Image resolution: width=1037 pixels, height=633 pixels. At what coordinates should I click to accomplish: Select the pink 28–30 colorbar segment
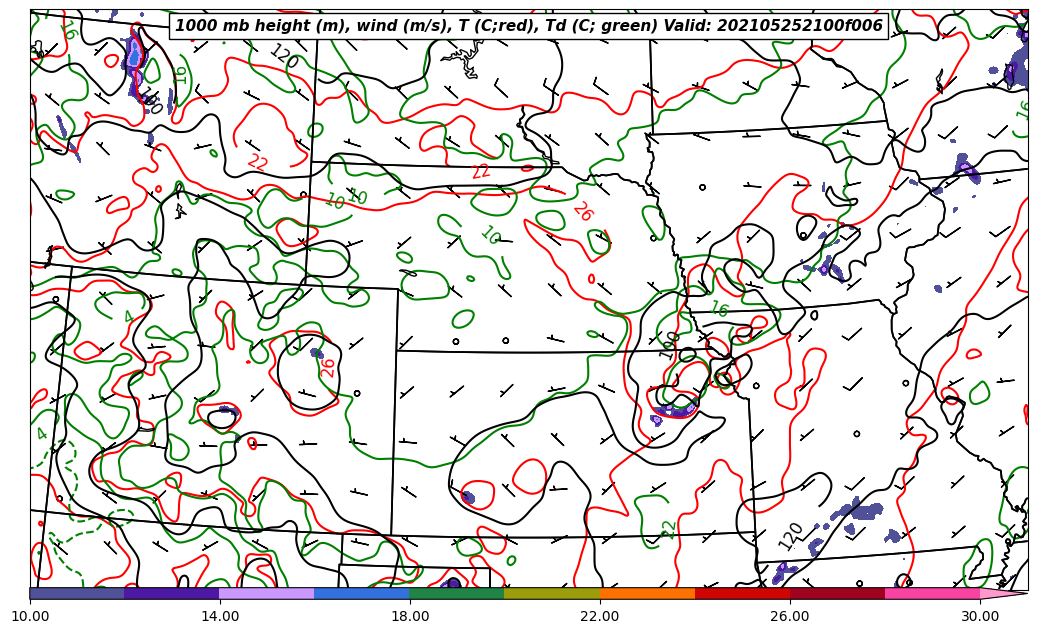(932, 593)
